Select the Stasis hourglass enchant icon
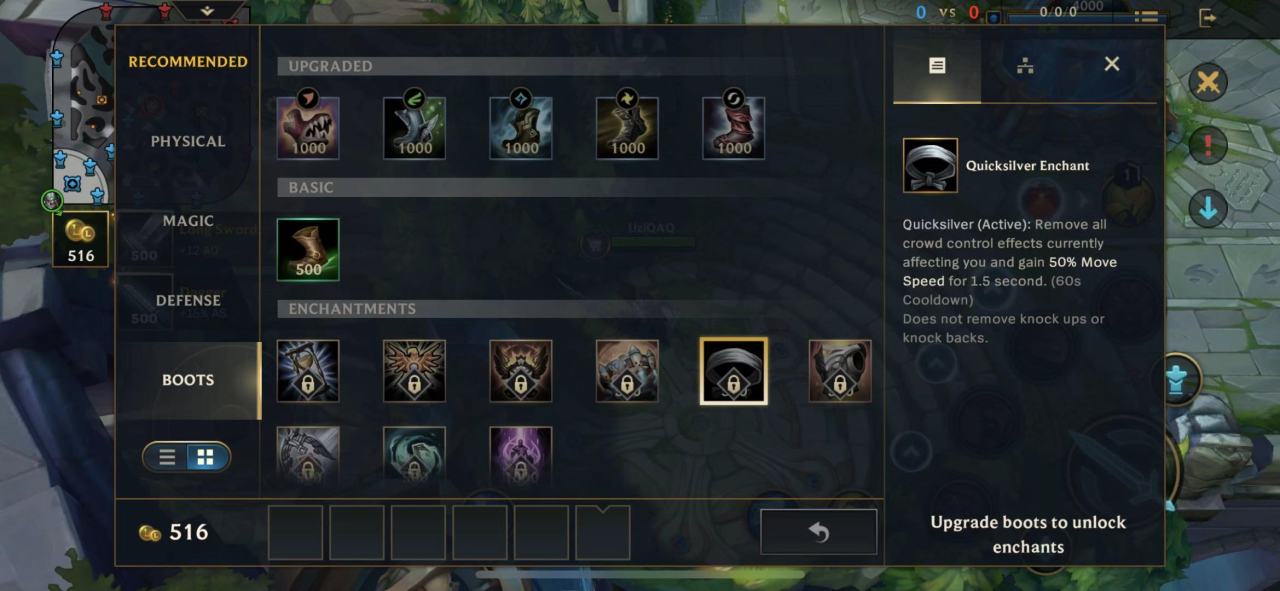 308,371
